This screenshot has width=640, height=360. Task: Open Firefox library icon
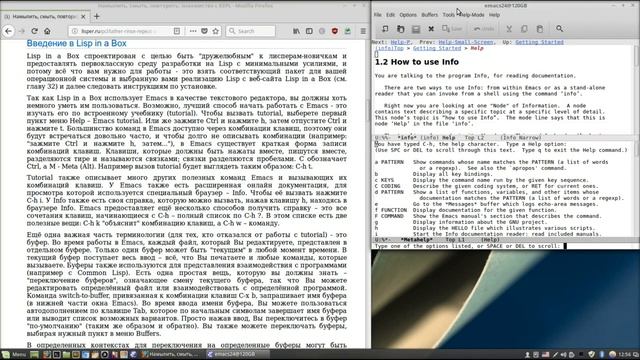click(296, 31)
